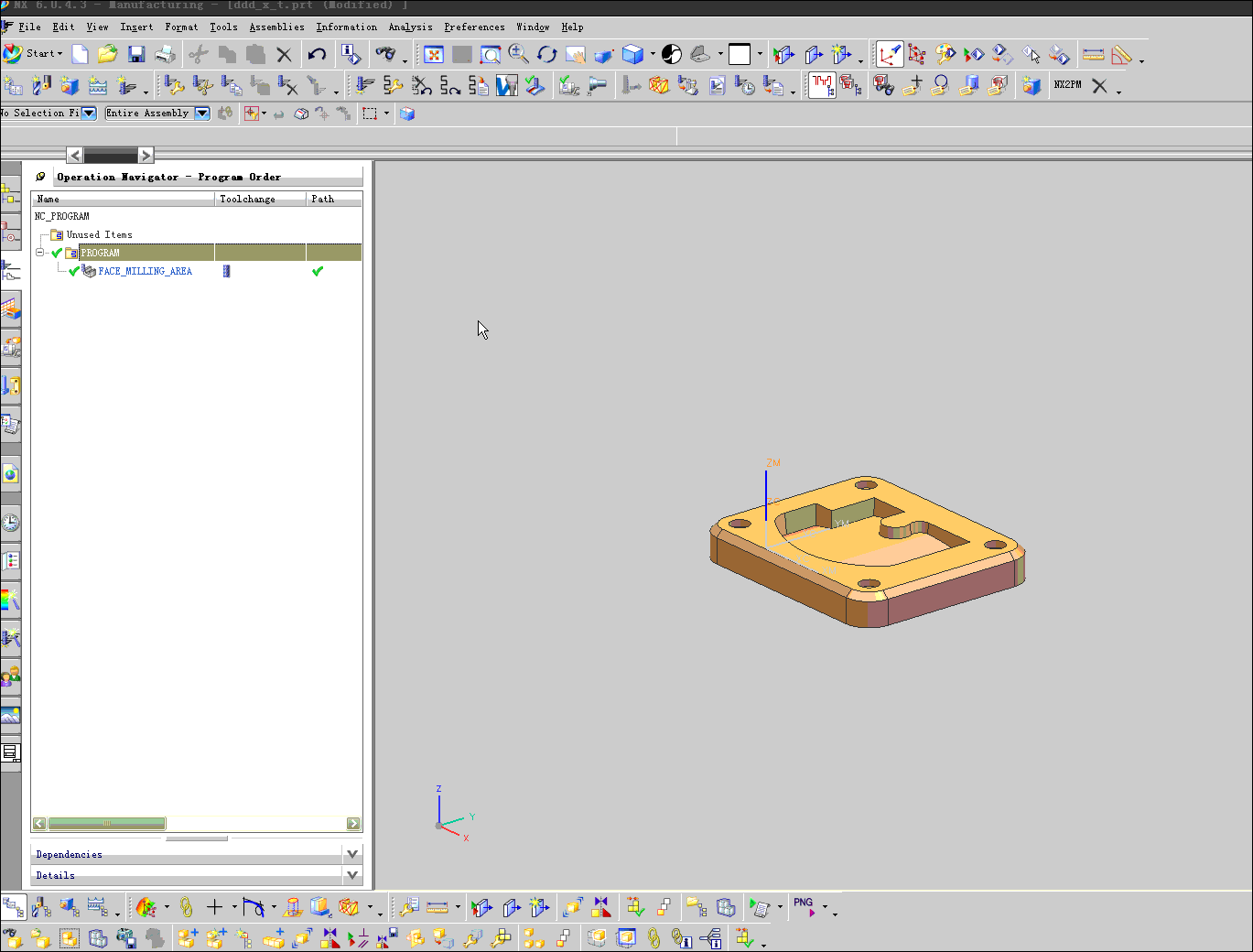Screen dimensions: 1253x952
Task: Open the PNG export tool
Action: [x=804, y=907]
